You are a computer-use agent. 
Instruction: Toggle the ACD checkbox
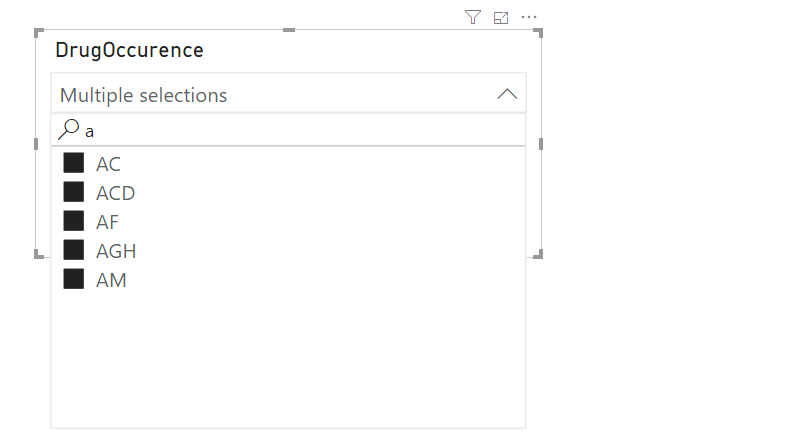pyautogui.click(x=73, y=192)
